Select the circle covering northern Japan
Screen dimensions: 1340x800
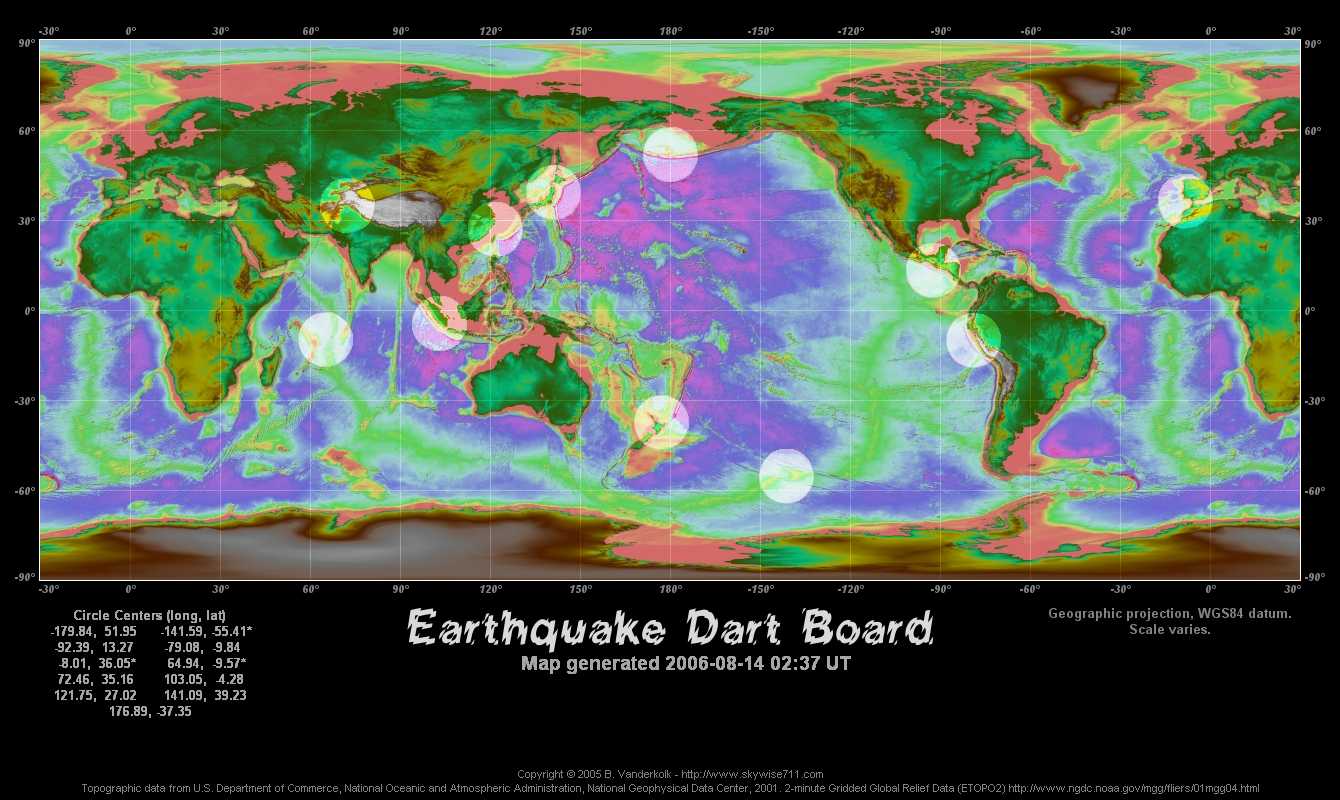pyautogui.click(x=553, y=192)
